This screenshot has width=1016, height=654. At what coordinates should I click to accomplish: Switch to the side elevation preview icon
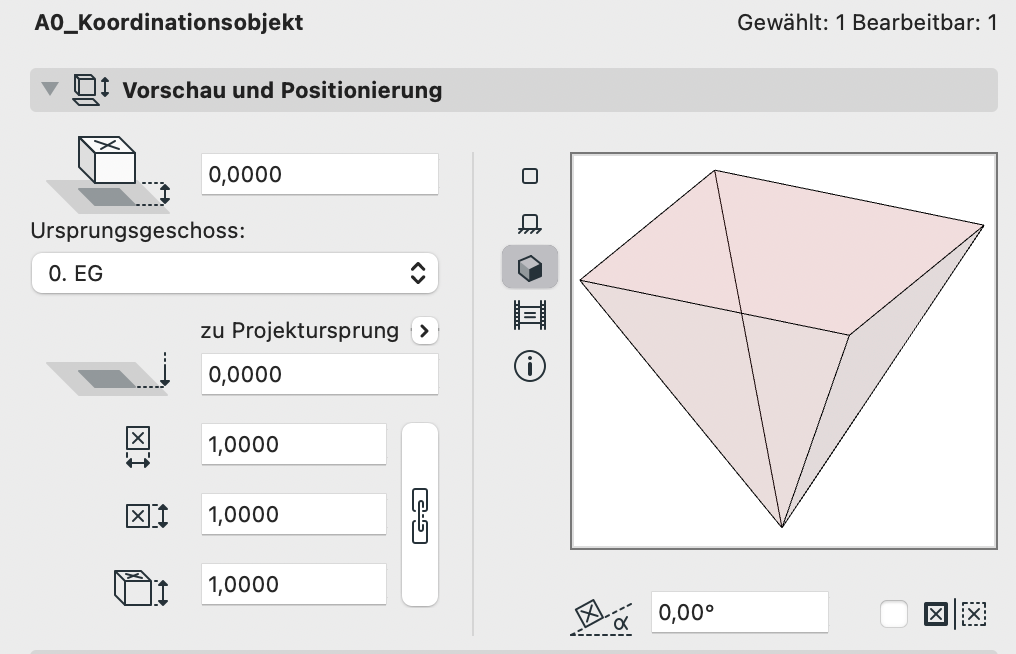pos(529,224)
